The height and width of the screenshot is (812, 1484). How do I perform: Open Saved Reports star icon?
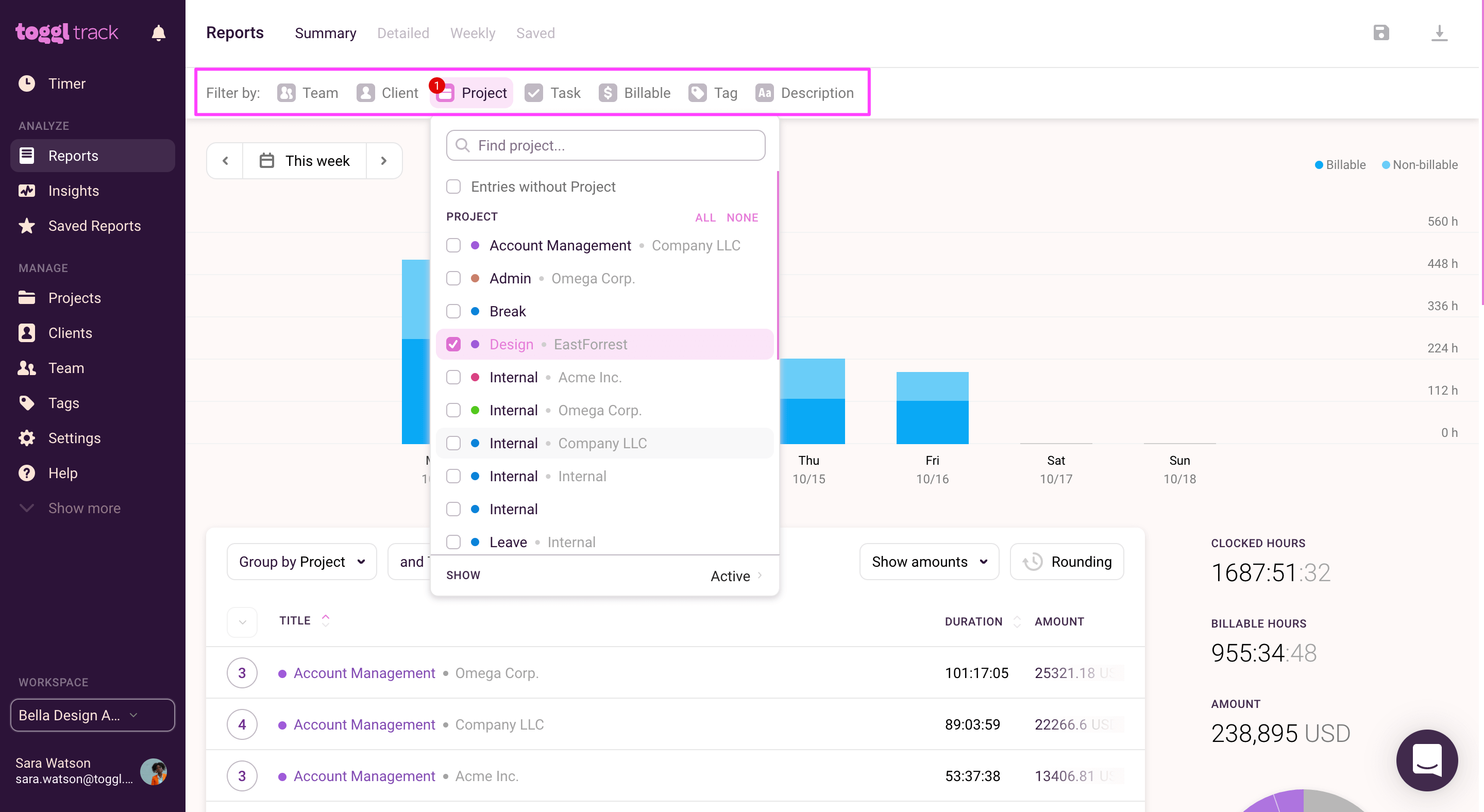point(26,226)
